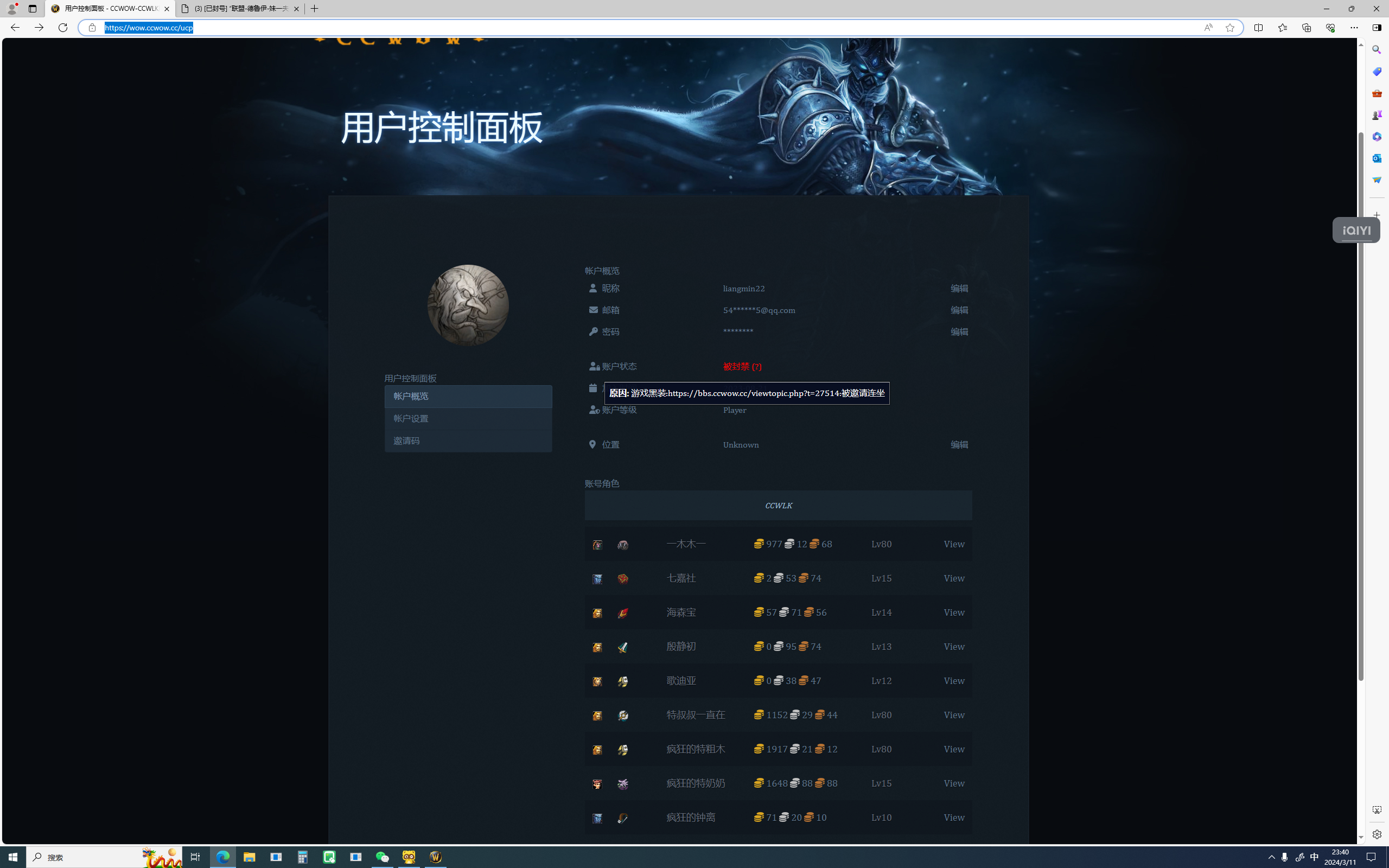Screen dimensions: 1389x868
Task: Show hidden system tray icons chevron
Action: pyautogui.click(x=1271, y=857)
